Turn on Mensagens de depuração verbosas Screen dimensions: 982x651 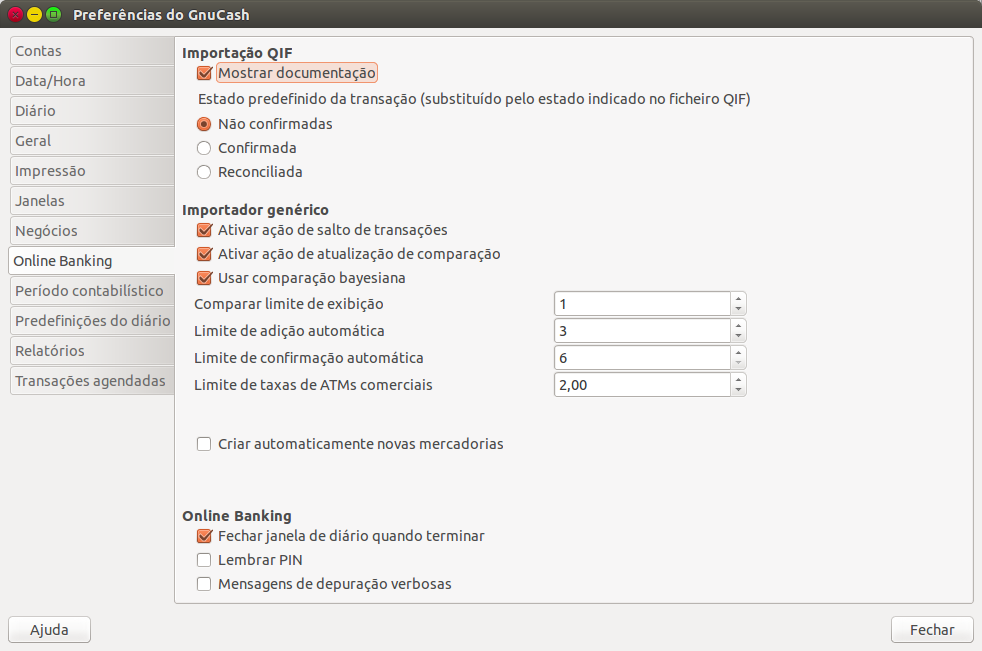pos(205,584)
